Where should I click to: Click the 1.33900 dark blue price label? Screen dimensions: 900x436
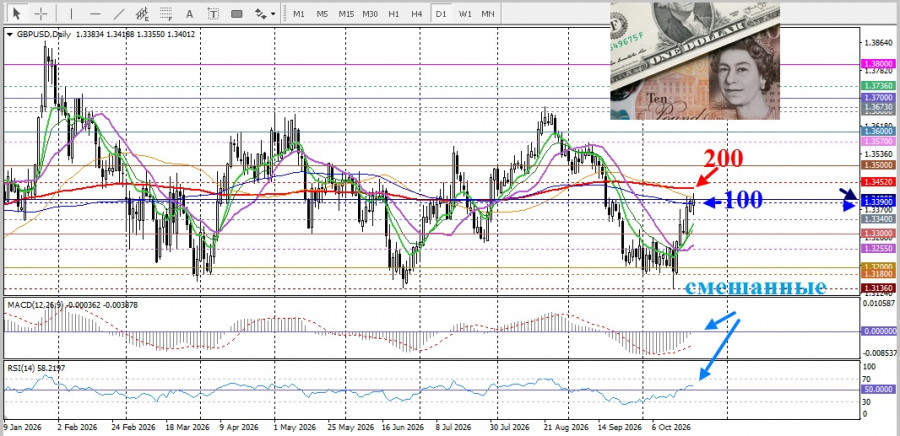pyautogui.click(x=880, y=203)
